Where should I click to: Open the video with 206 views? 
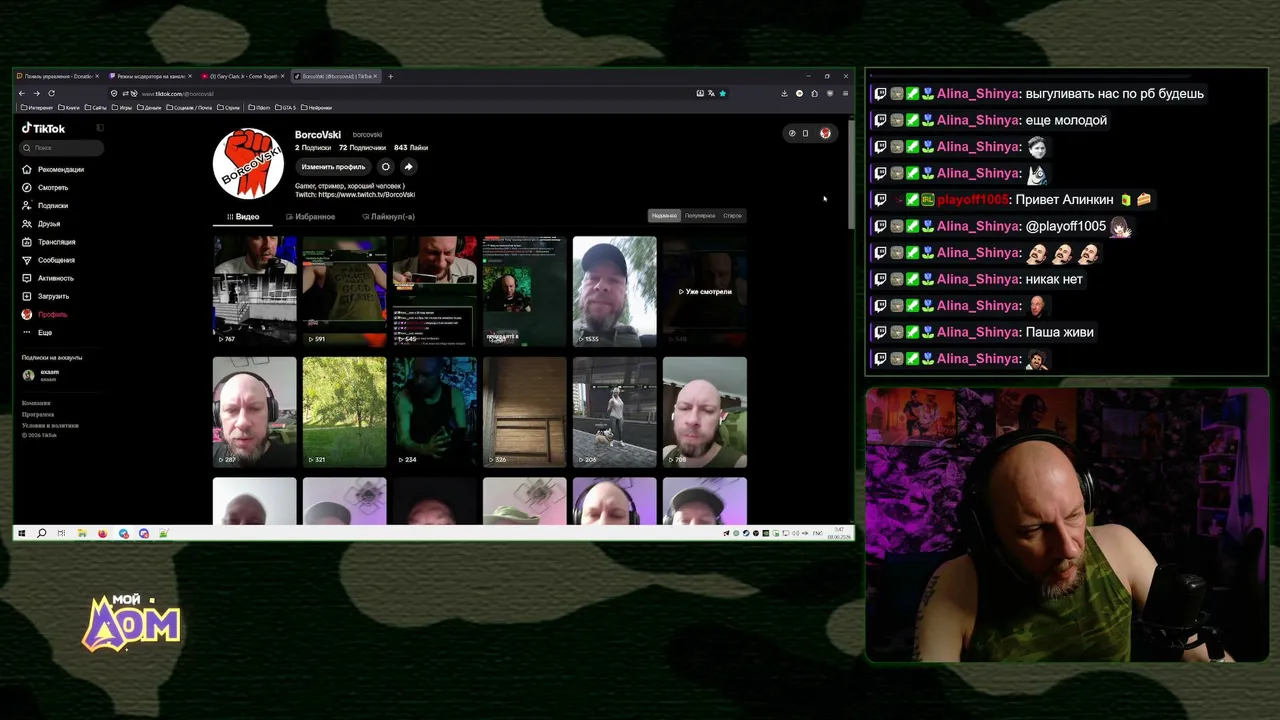tap(615, 412)
